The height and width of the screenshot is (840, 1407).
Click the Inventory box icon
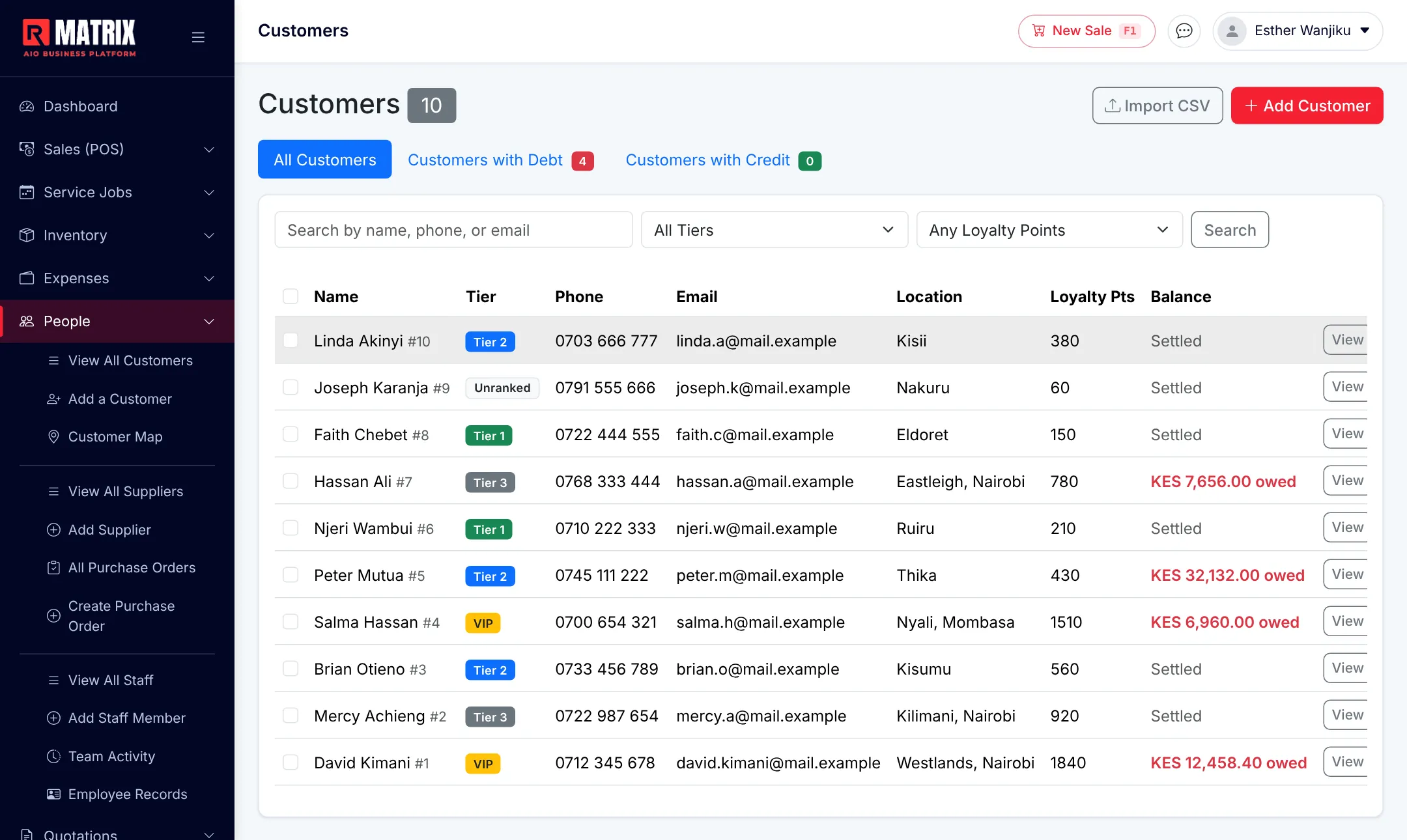point(27,235)
